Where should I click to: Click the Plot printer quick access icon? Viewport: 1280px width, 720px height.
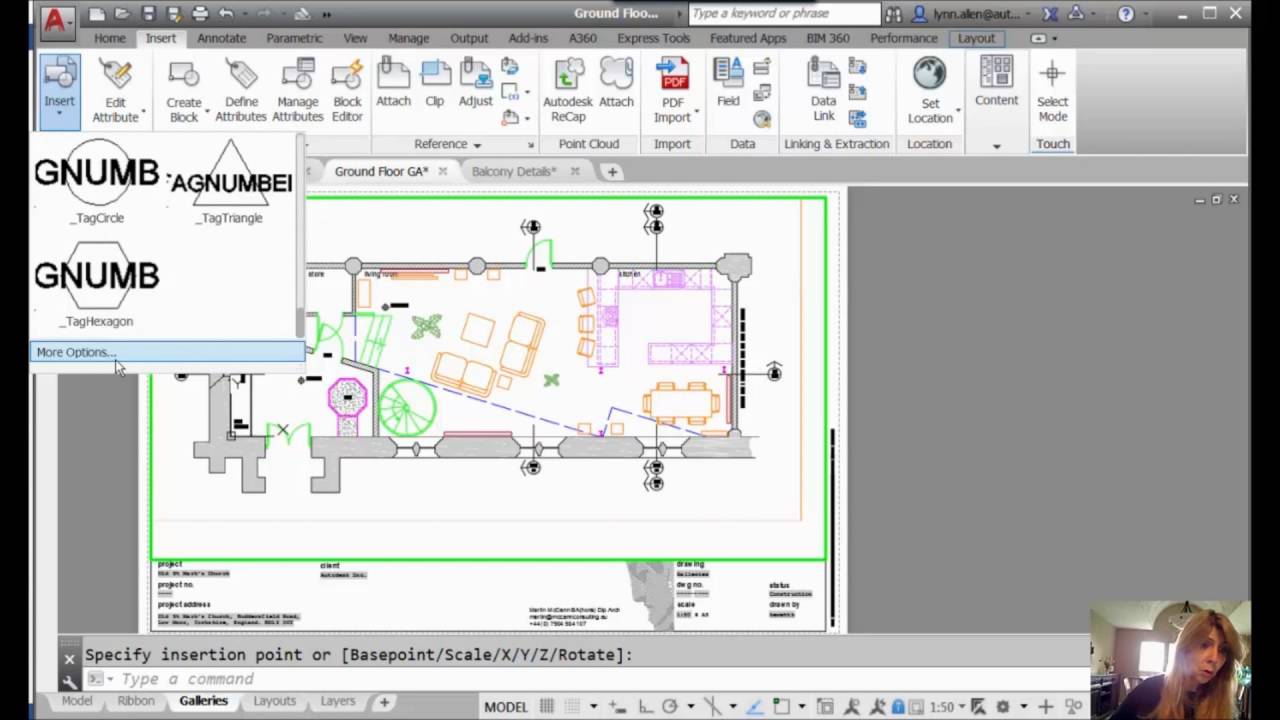tap(200, 14)
